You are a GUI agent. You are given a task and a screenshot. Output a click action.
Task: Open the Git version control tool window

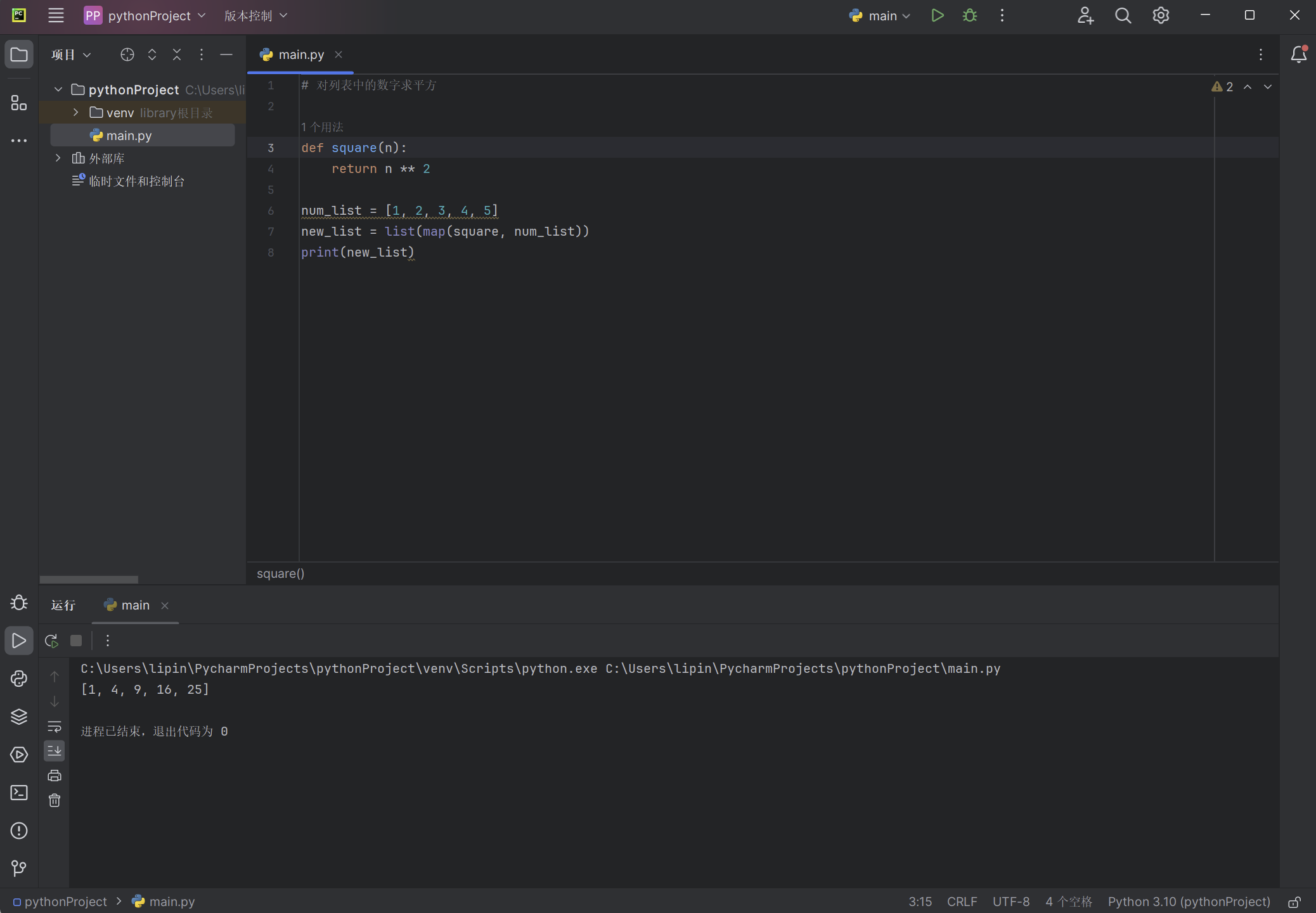[x=19, y=868]
